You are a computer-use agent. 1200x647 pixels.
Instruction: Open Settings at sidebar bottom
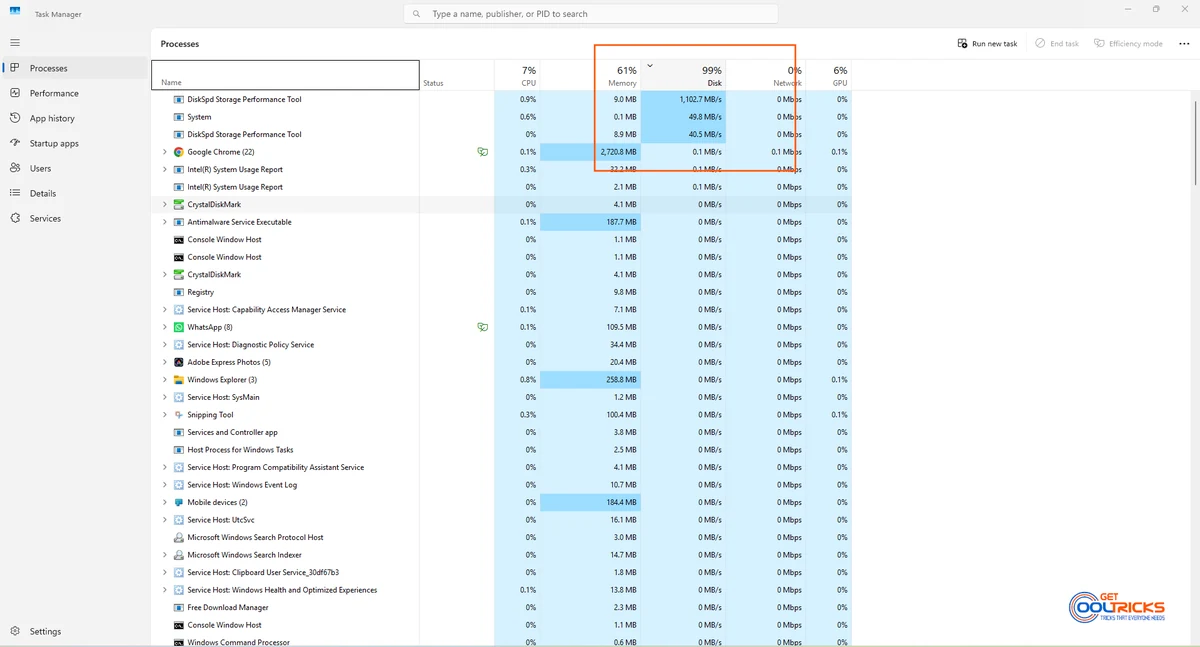click(x=76, y=631)
